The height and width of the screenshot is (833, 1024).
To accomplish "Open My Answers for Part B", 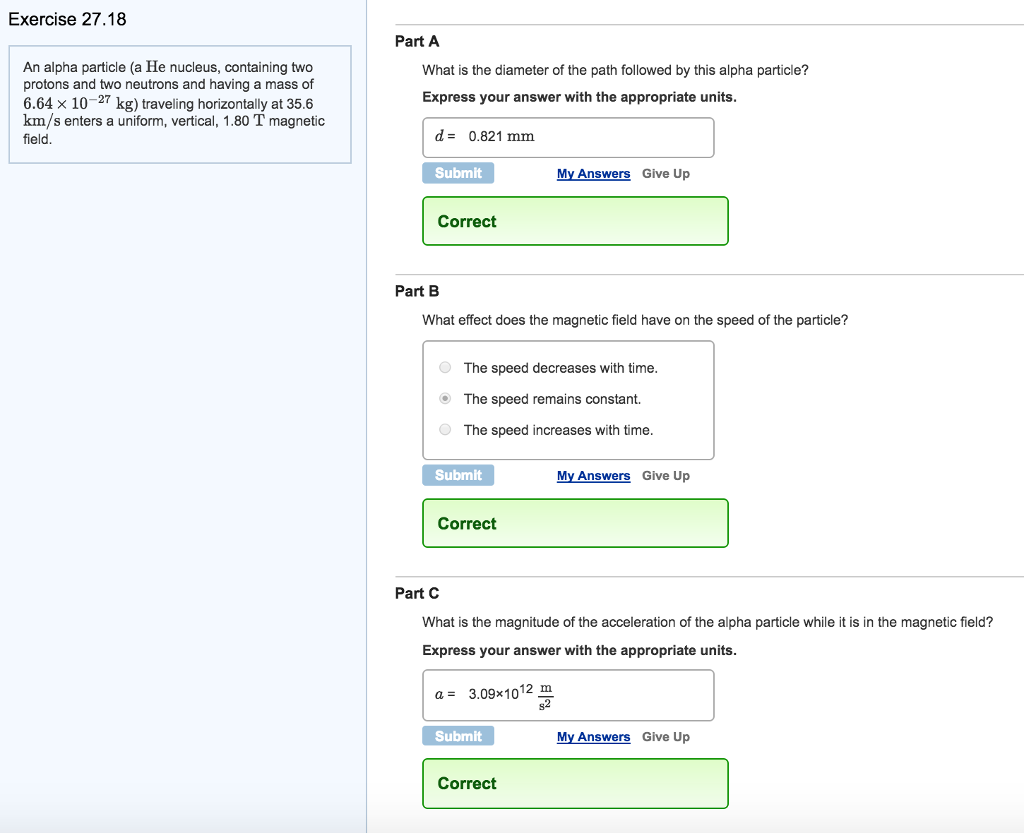I will click(593, 474).
